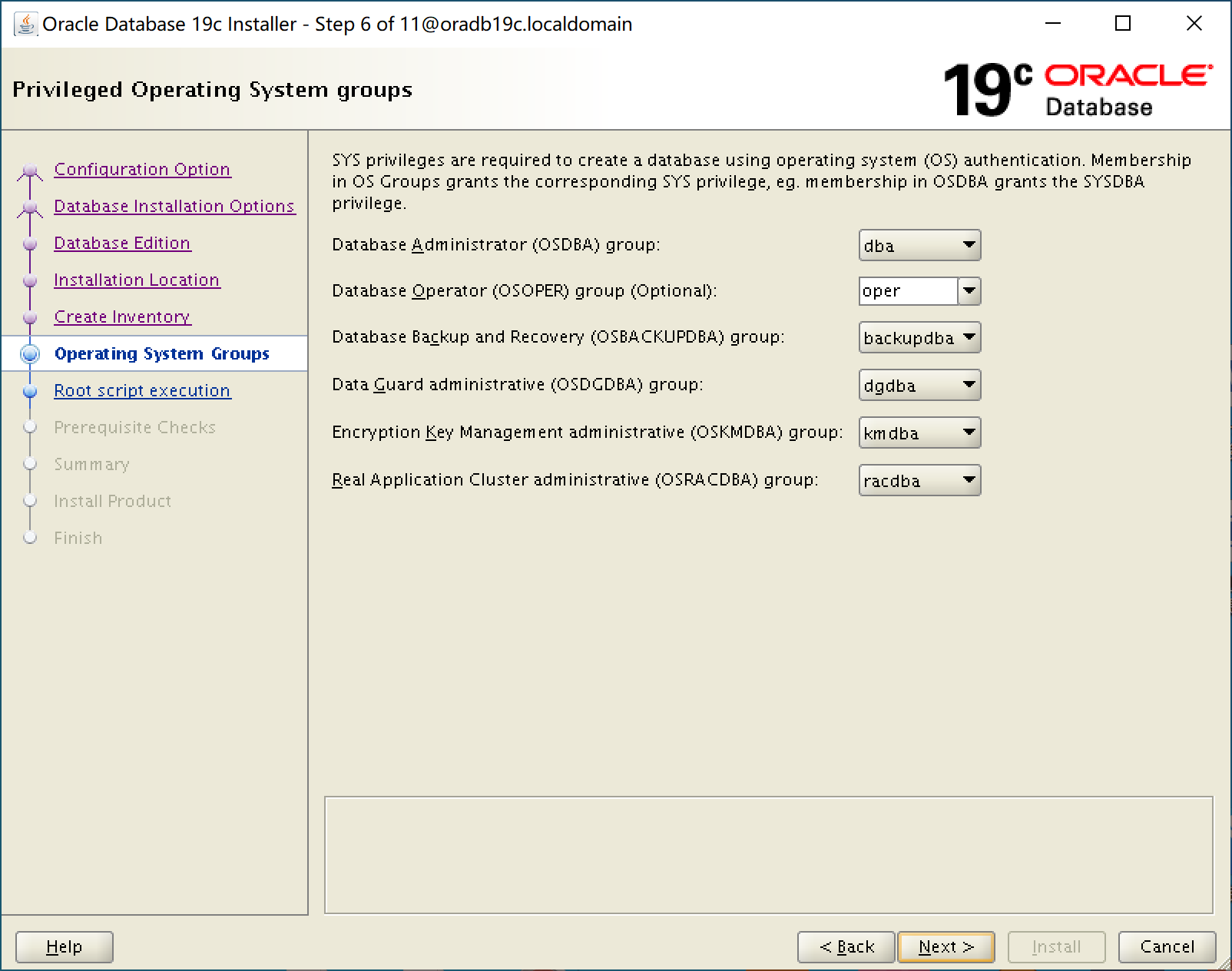Click the Configuration Option step bullet

30,170
